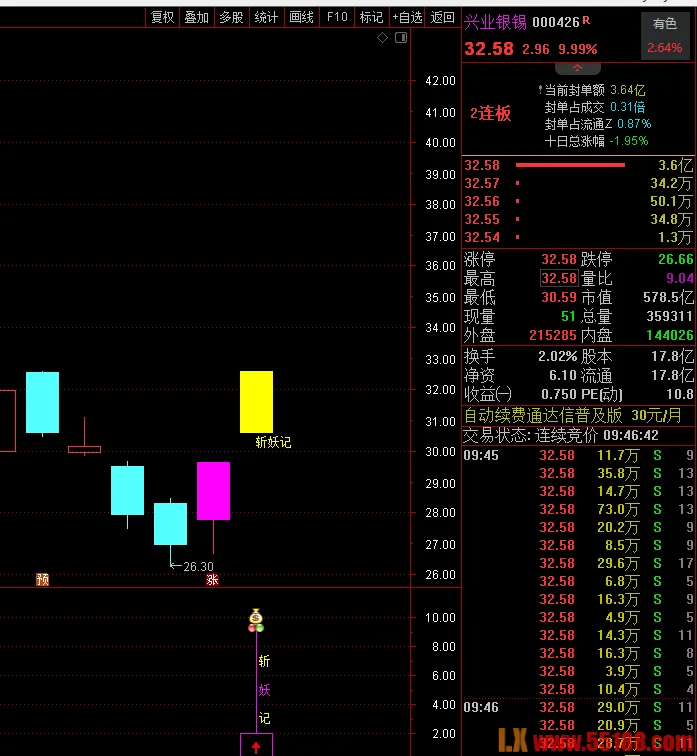Click the 现量 value 51
The width and height of the screenshot is (697, 756).
pyautogui.click(x=568, y=316)
